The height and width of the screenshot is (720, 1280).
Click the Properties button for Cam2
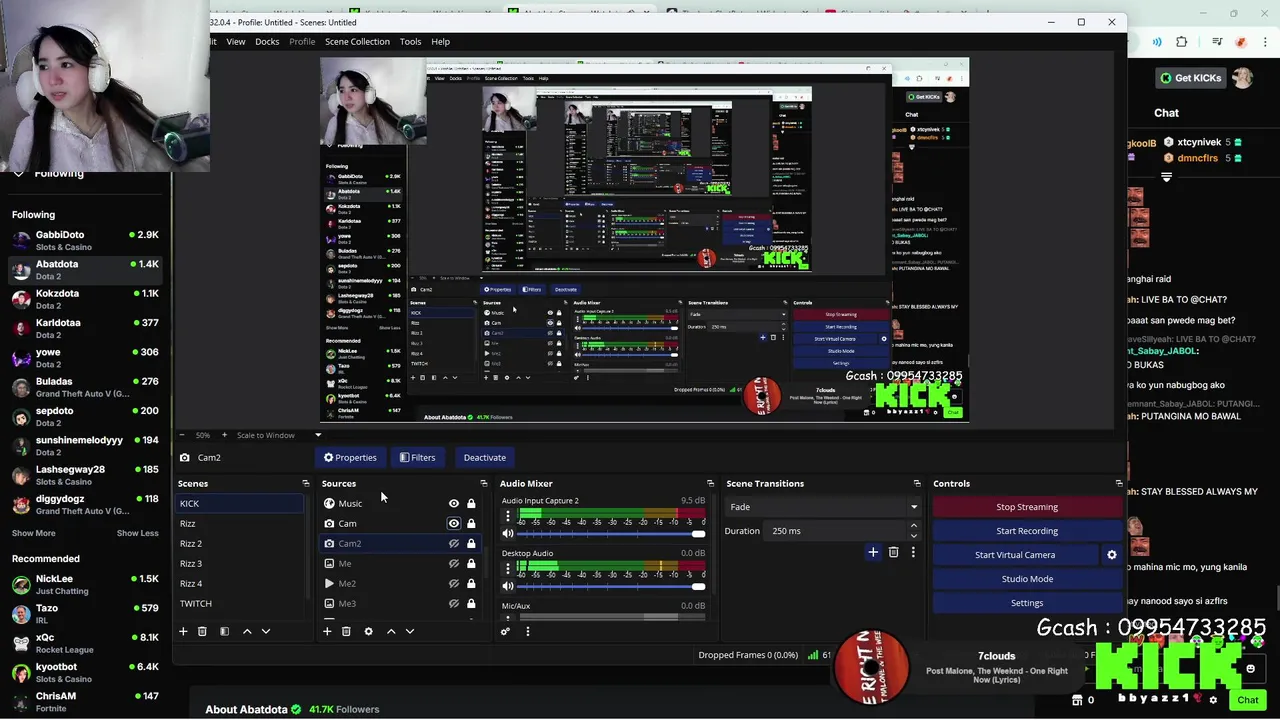pos(350,457)
